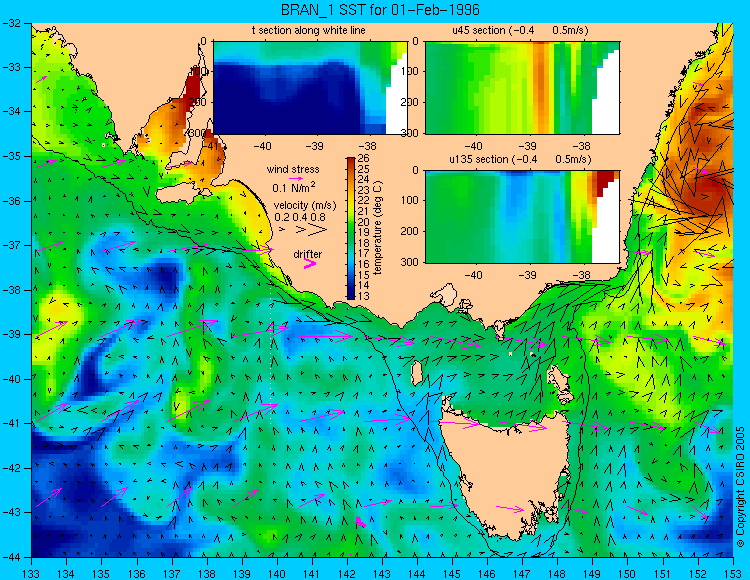Click the largest velocity legend arrowhead
The image size is (750, 580).
pyautogui.click(x=318, y=230)
